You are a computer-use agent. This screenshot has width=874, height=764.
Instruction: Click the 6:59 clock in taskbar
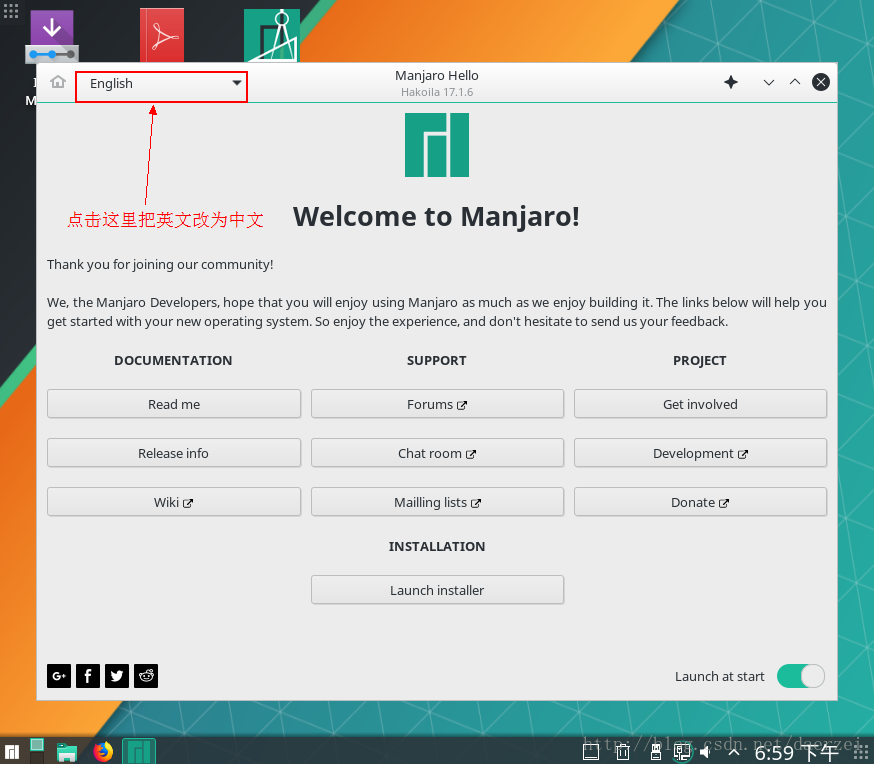[x=797, y=753]
